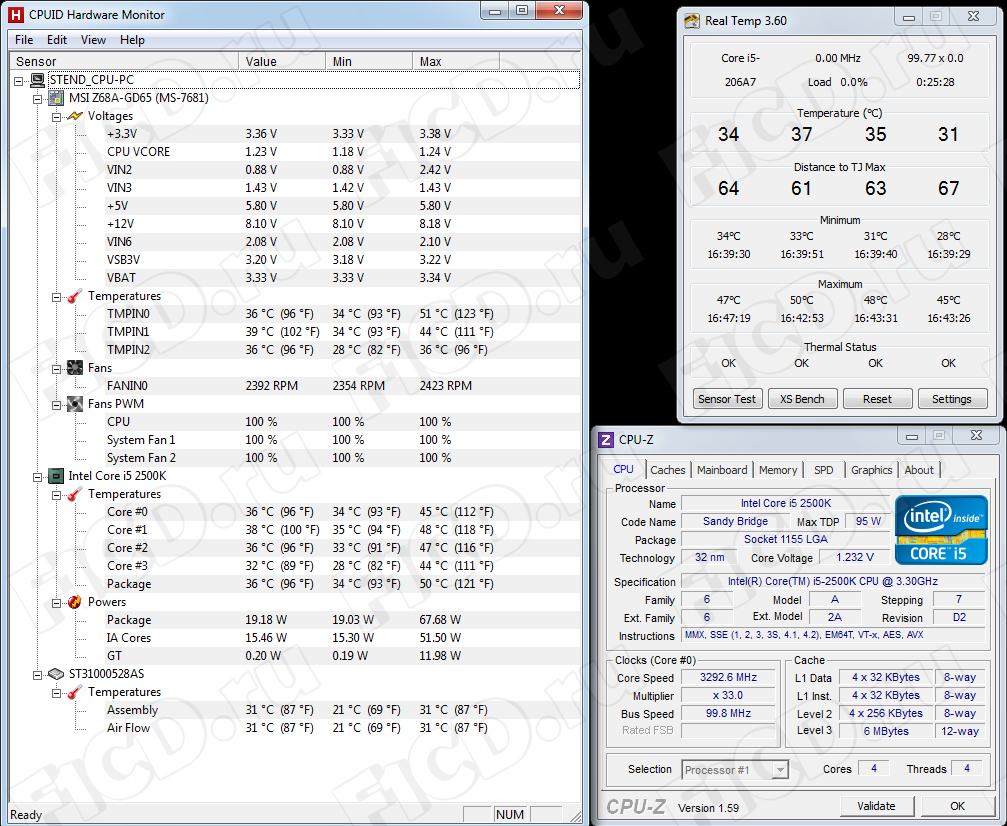Click the Fans PWM icon

tap(75, 404)
